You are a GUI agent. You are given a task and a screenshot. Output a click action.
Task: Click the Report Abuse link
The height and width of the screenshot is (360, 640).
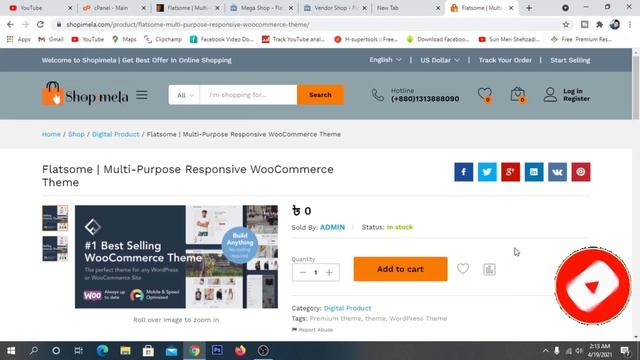[312, 329]
